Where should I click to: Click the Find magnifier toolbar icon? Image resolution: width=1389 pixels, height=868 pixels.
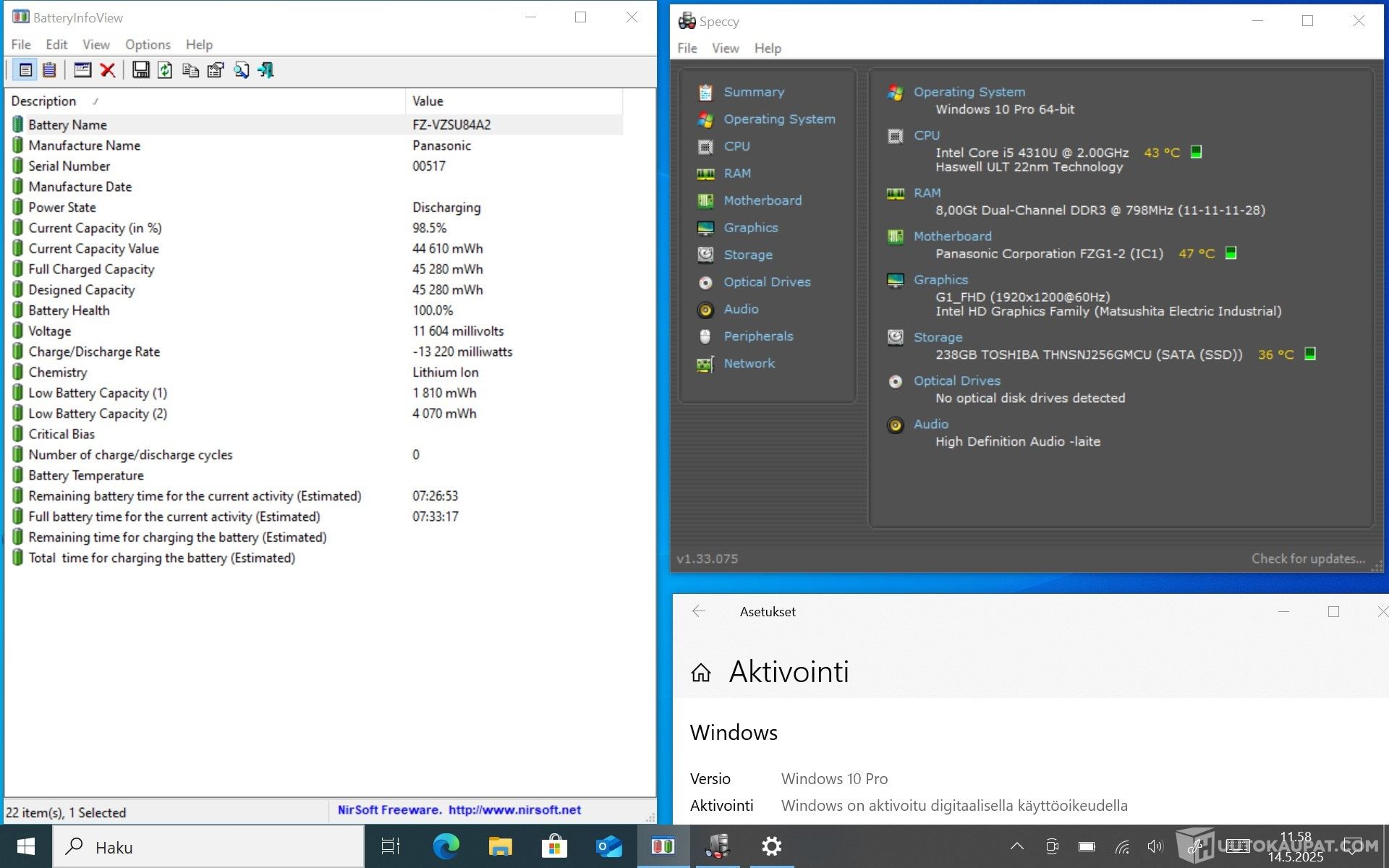(241, 70)
